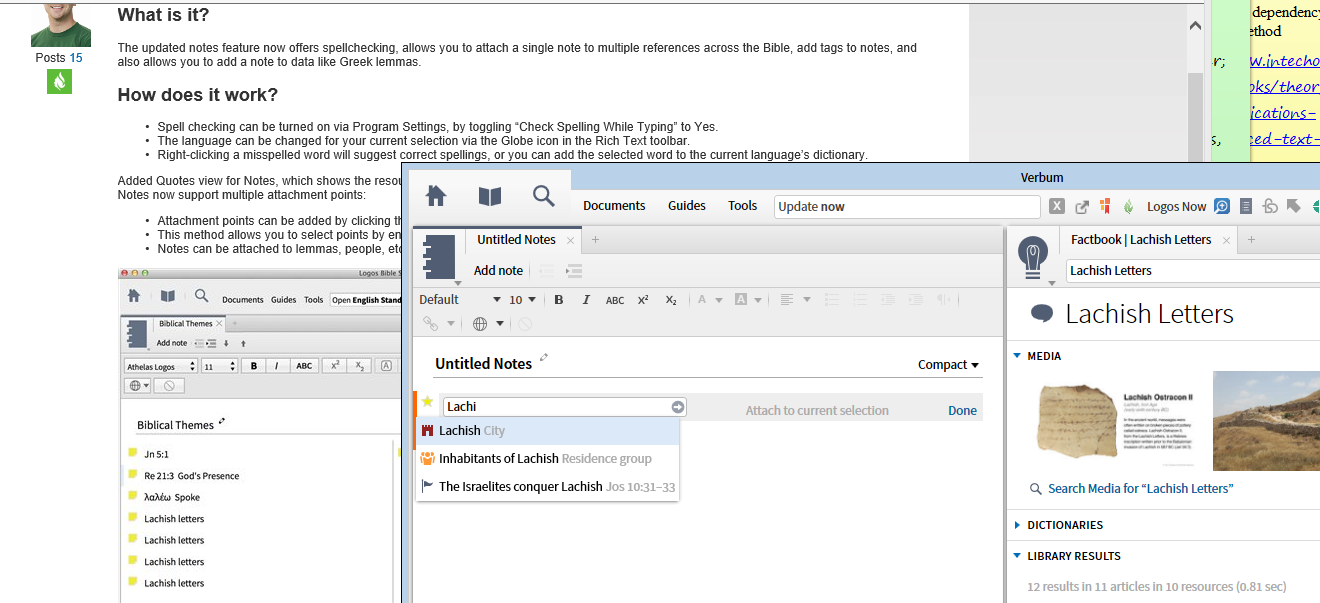Select the Untitled Notes tab
Screen dimensions: 1320x603
click(516, 240)
